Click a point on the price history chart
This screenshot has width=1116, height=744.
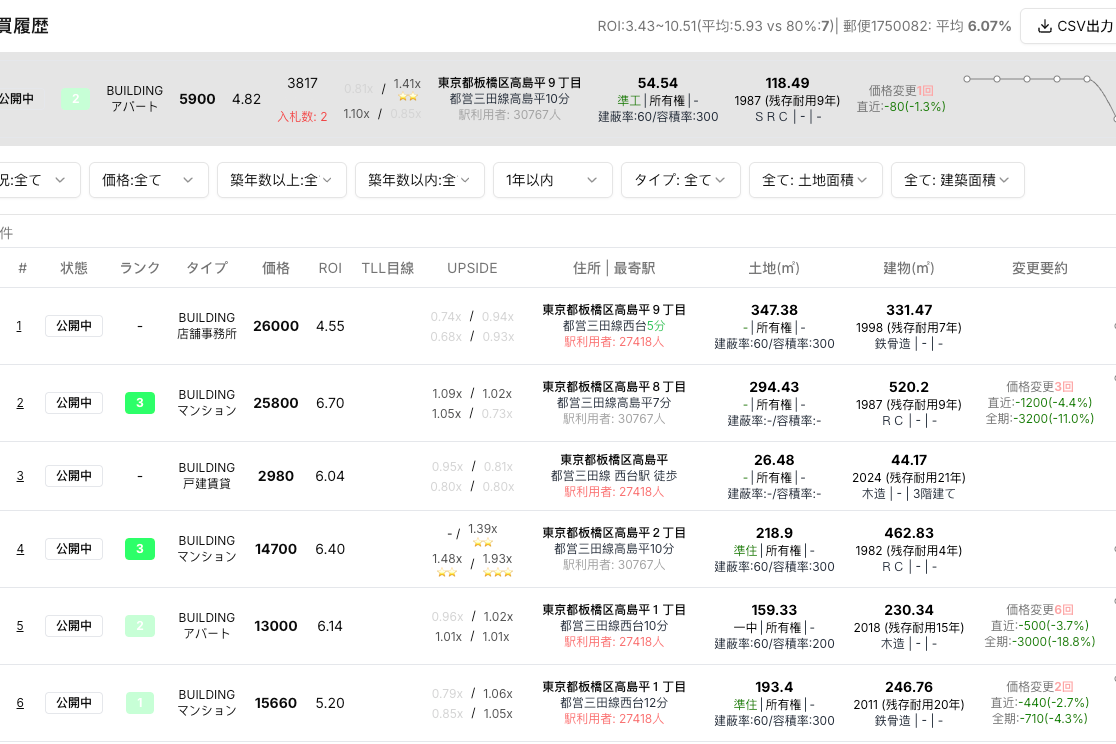[x=1027, y=79]
